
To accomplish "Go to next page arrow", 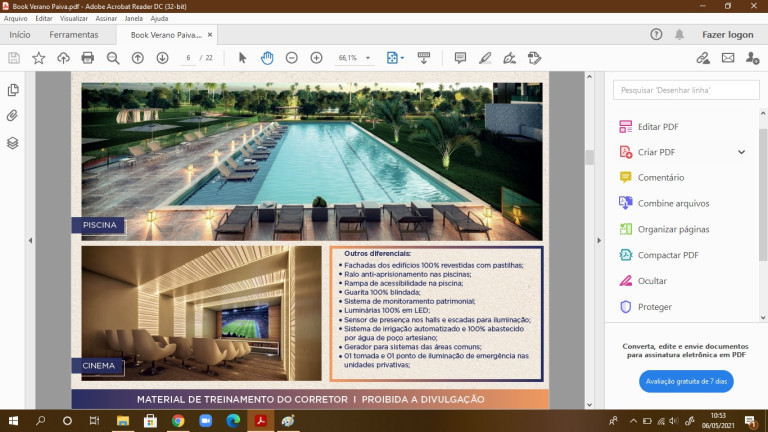I will [162, 58].
